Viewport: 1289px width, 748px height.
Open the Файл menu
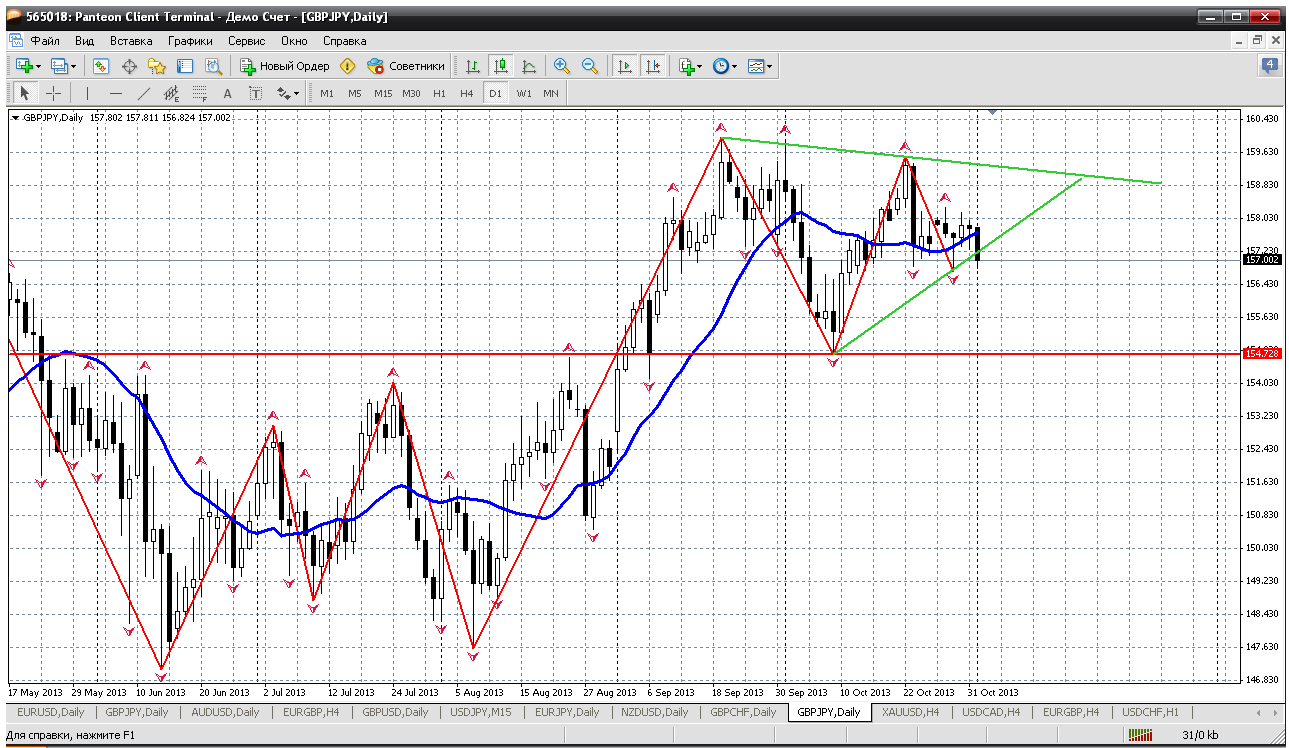pyautogui.click(x=45, y=41)
